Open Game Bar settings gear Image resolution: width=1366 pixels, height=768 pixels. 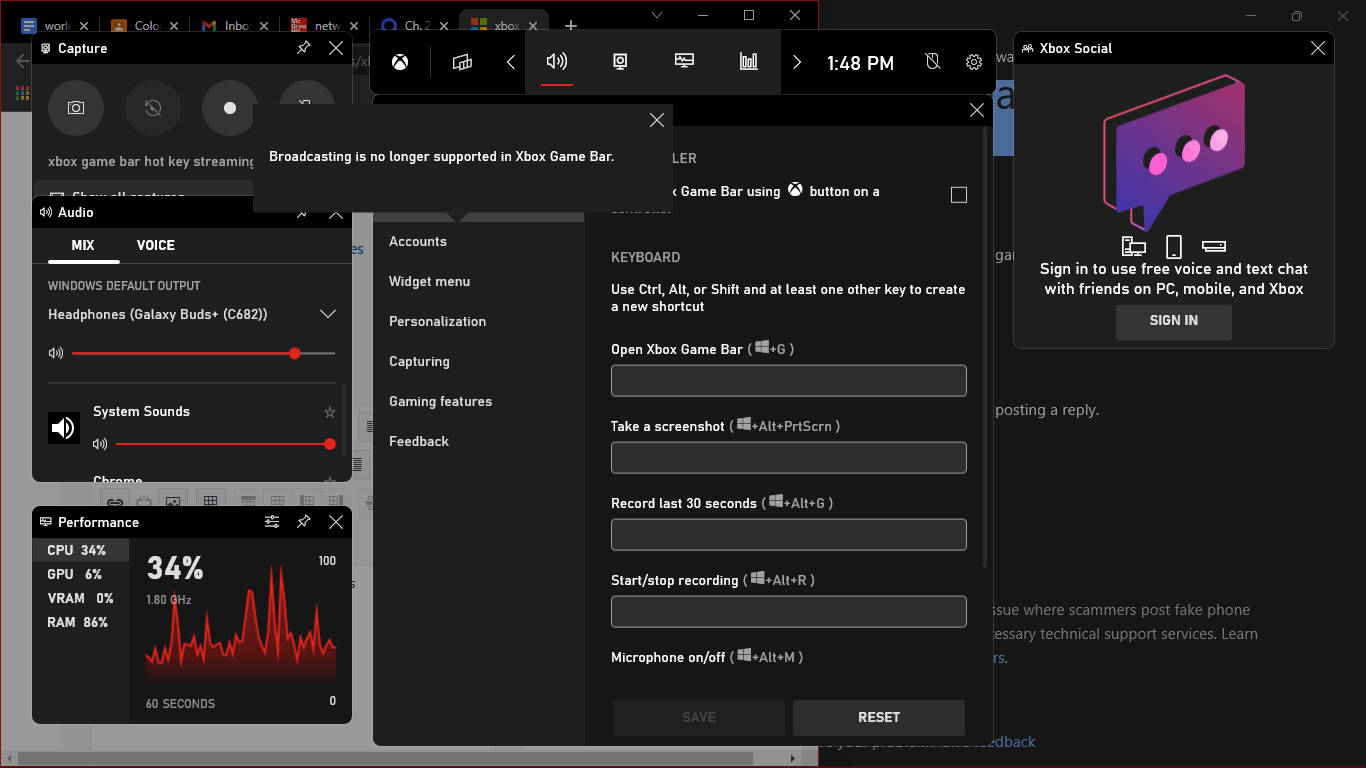pyautogui.click(x=974, y=62)
